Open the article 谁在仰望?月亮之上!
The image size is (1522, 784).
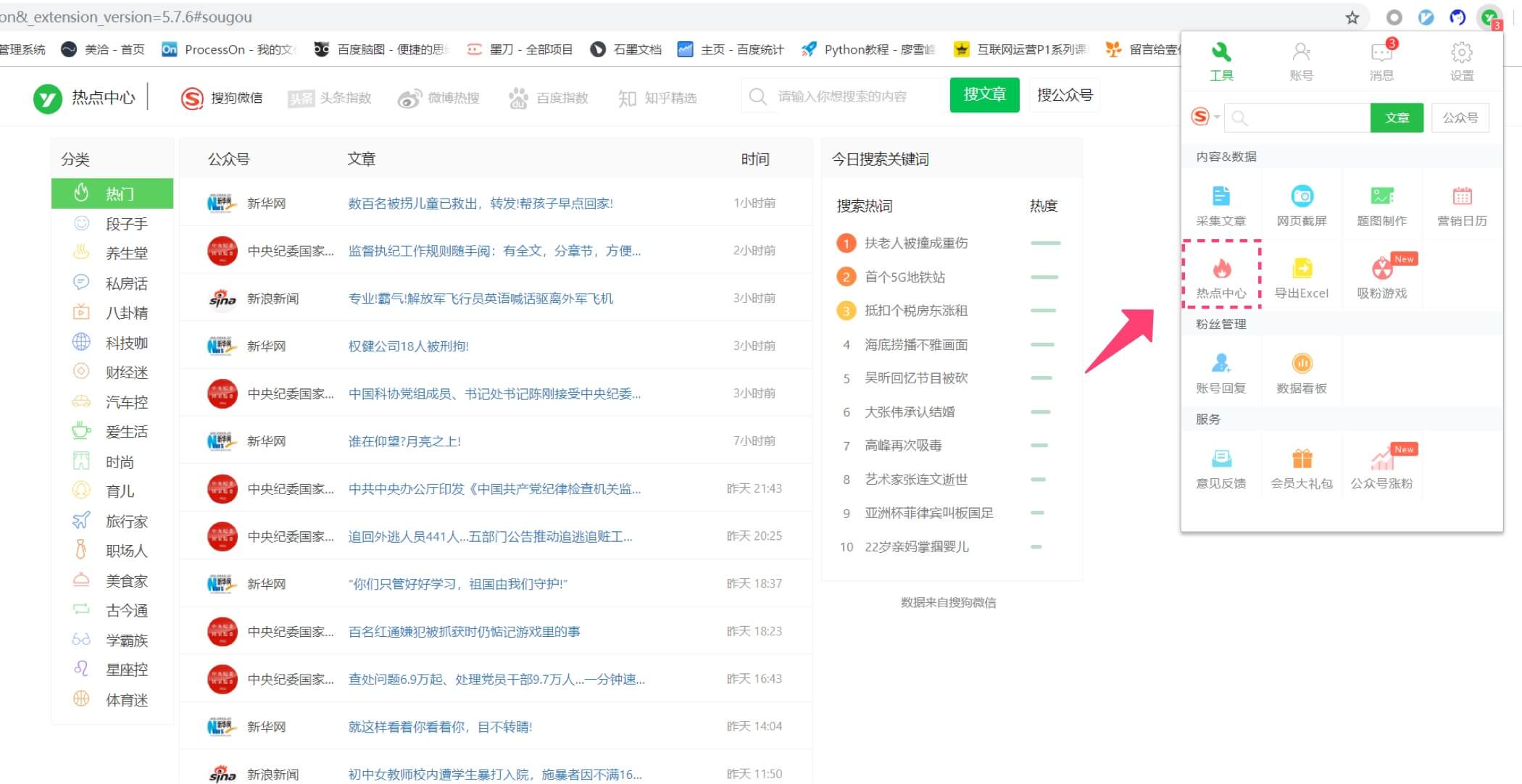(x=404, y=441)
